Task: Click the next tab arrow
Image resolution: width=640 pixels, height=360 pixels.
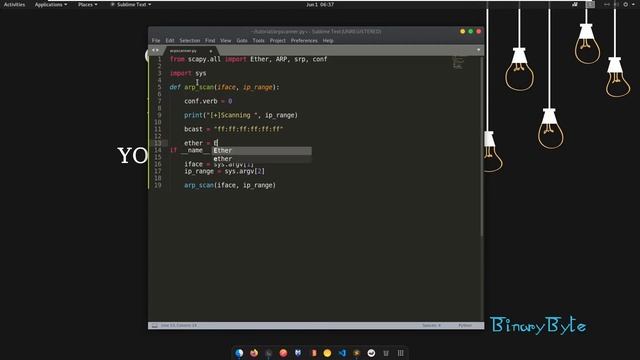Action: coord(158,50)
